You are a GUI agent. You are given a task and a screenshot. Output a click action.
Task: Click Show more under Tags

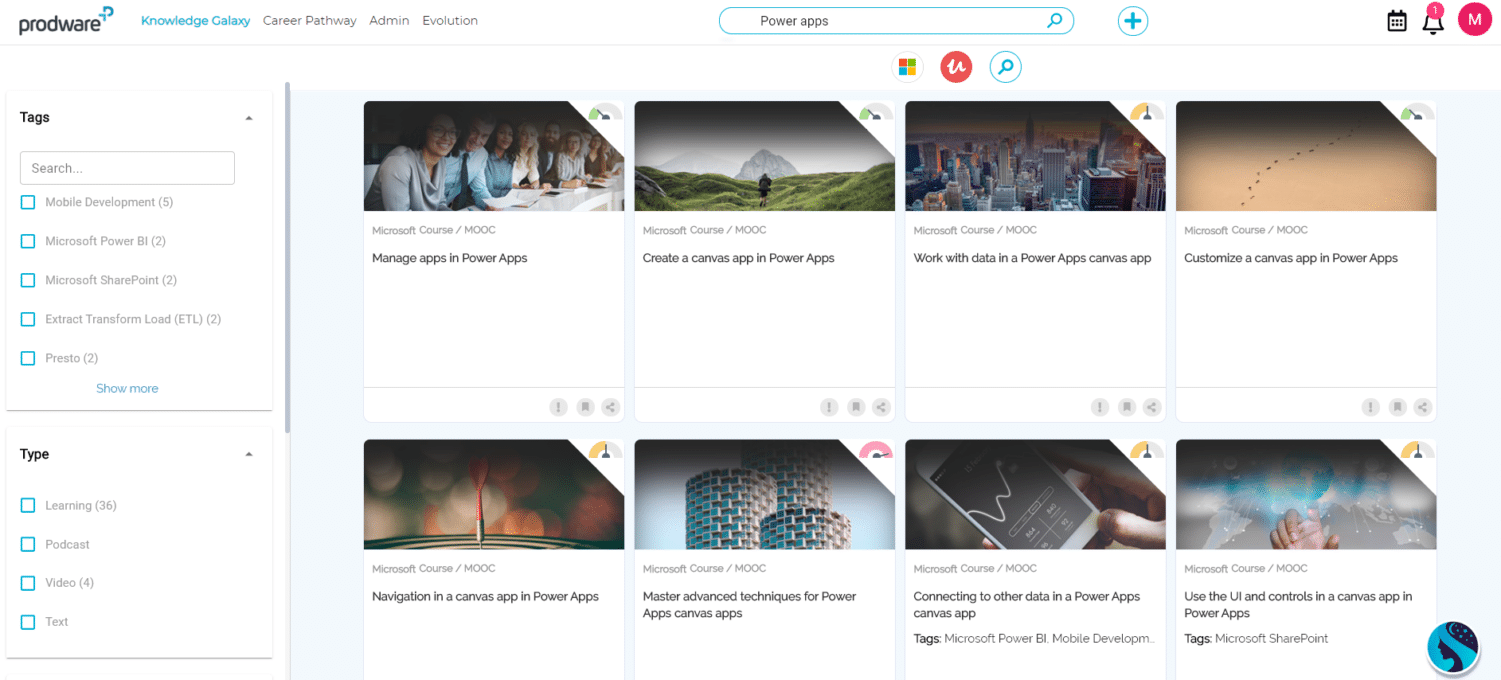coord(127,388)
